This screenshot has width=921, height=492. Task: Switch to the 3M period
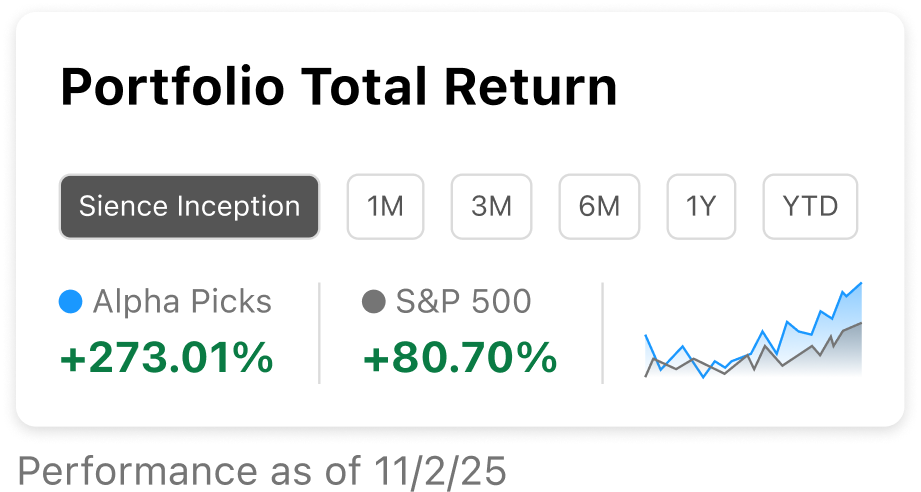(491, 207)
